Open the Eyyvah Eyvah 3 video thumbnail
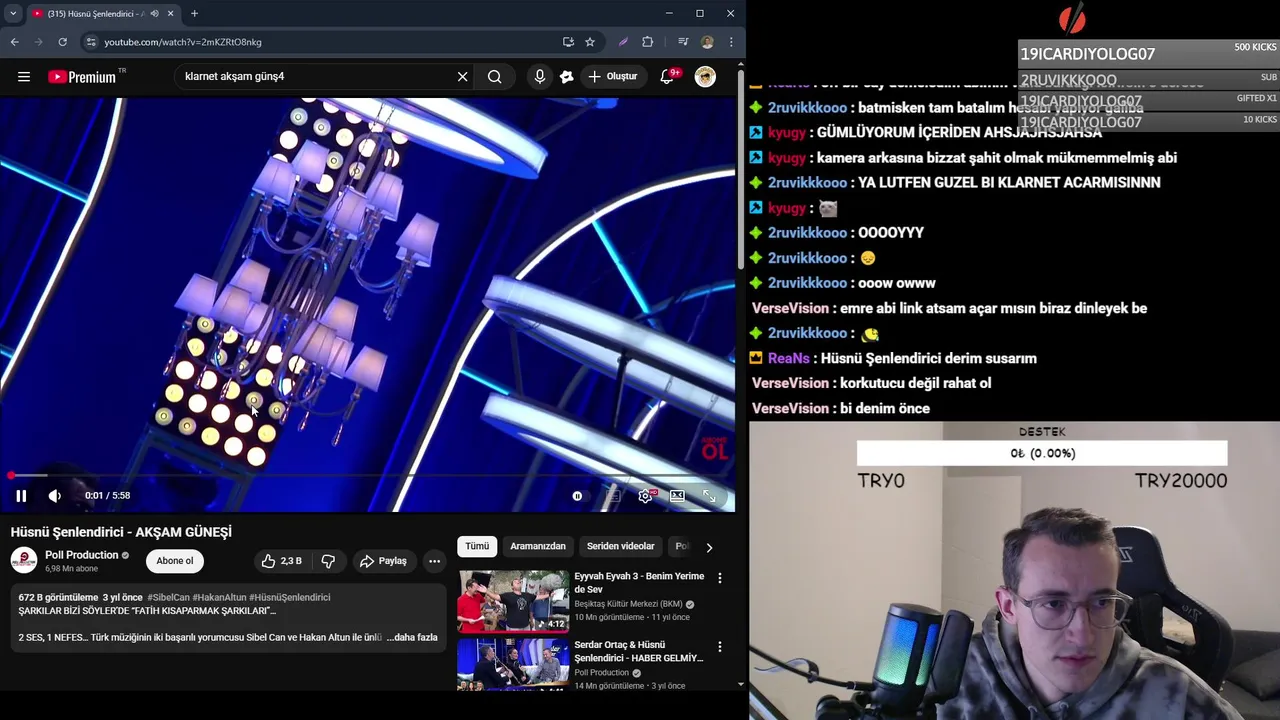This screenshot has height=720, width=1280. [513, 601]
